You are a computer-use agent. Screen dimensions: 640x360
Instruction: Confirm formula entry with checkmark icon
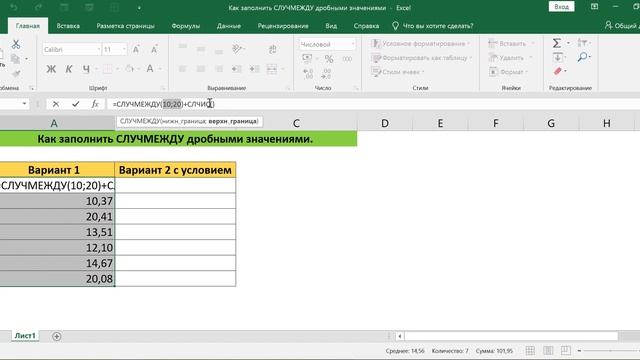pos(76,104)
